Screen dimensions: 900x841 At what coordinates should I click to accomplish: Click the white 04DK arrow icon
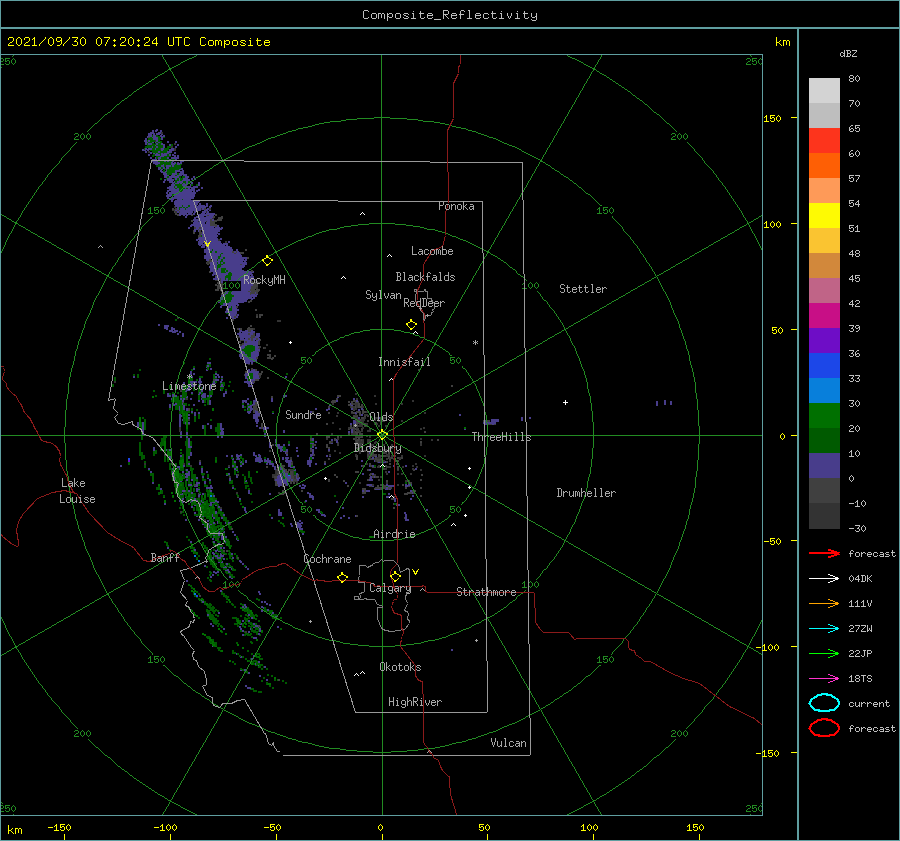[824, 579]
